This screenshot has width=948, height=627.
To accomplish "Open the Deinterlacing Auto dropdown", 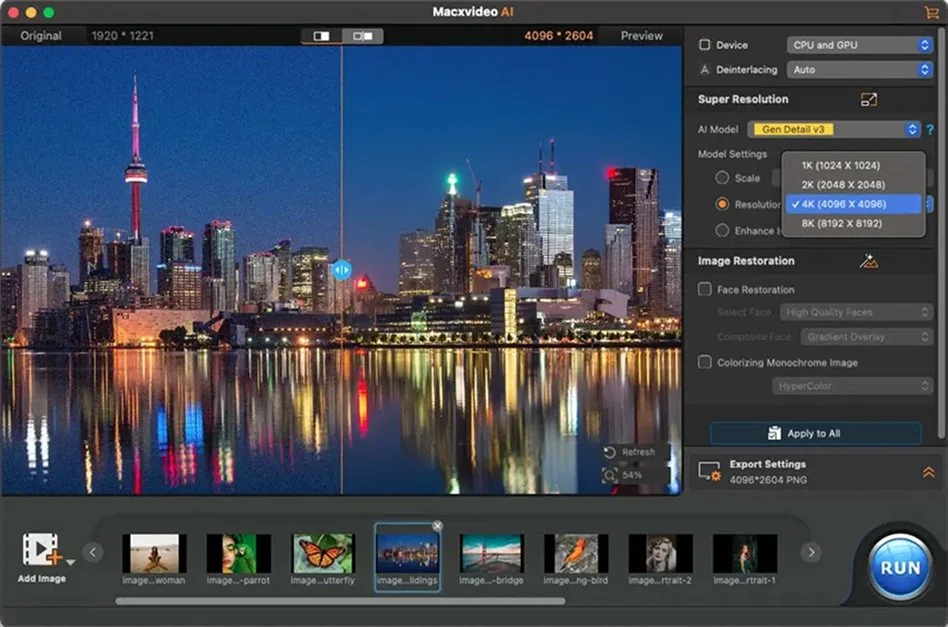I will tap(860, 70).
